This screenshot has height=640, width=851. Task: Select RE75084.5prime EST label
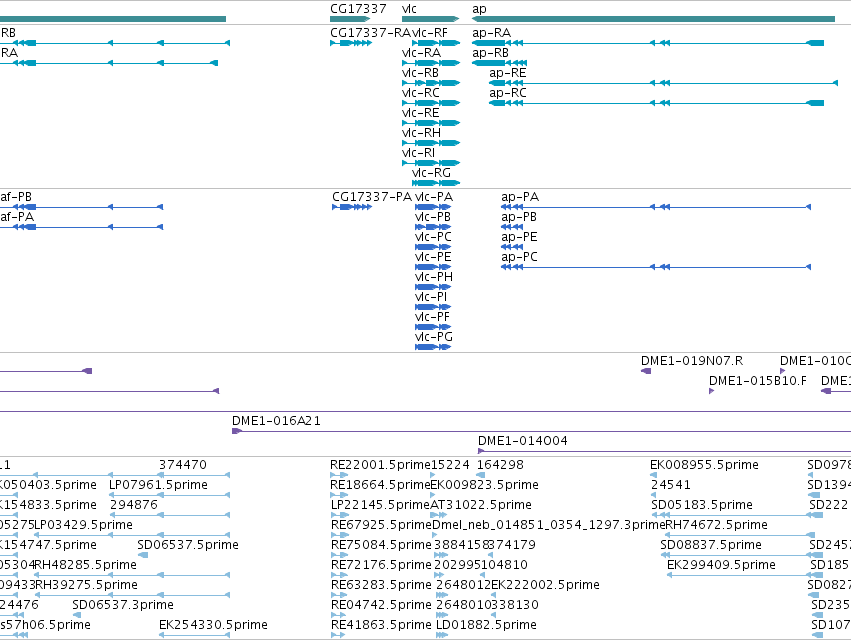(x=381, y=544)
